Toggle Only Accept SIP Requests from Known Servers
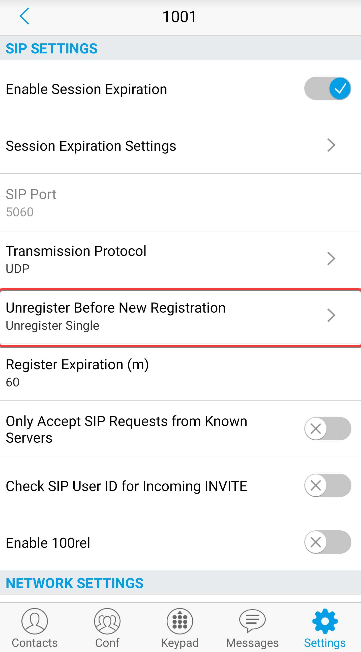 click(327, 429)
